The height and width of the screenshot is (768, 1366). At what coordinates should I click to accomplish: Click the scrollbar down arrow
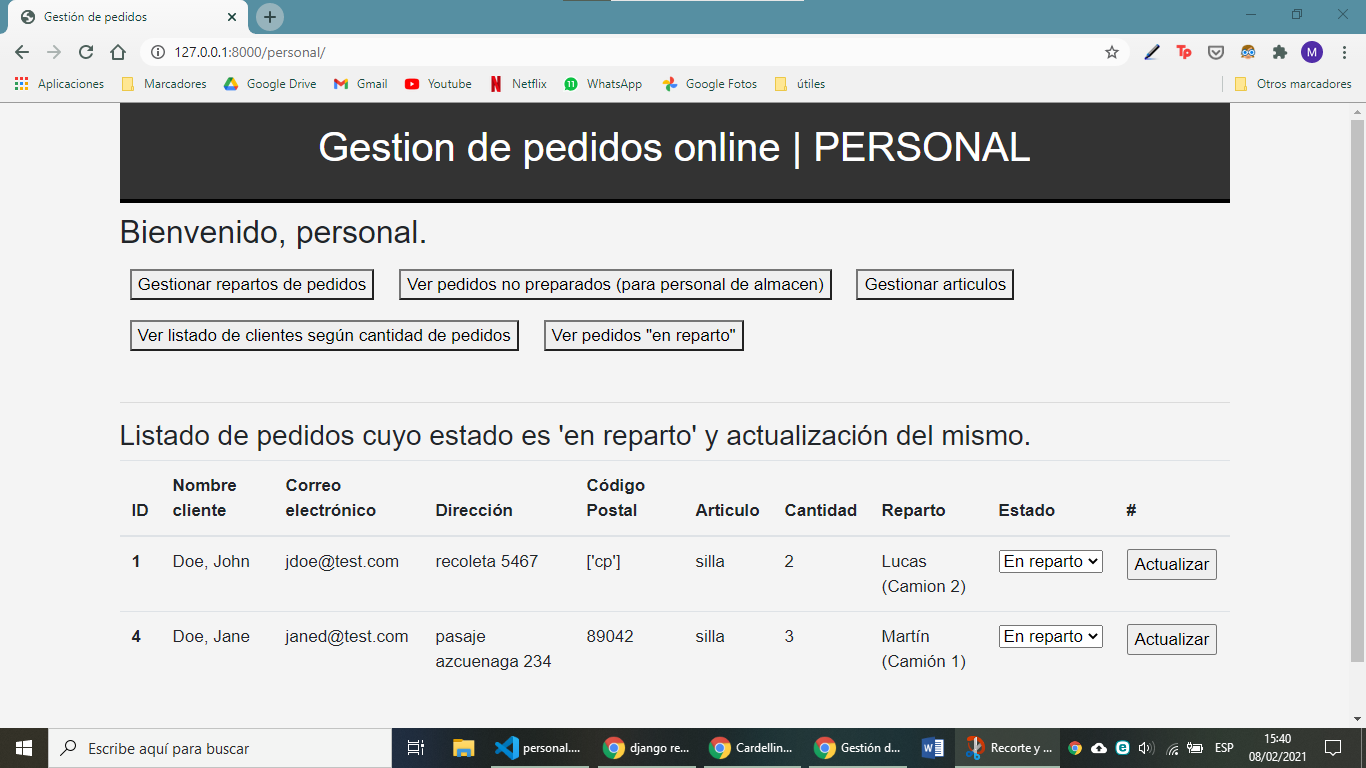pyautogui.click(x=1357, y=718)
